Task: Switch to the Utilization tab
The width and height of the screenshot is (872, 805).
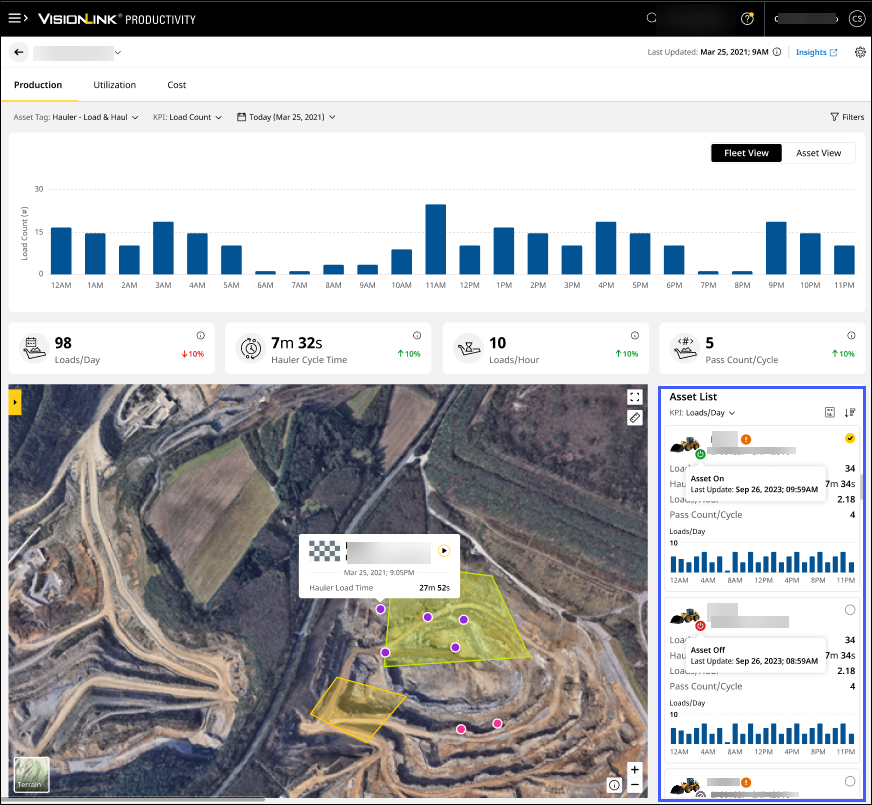Action: 114,85
